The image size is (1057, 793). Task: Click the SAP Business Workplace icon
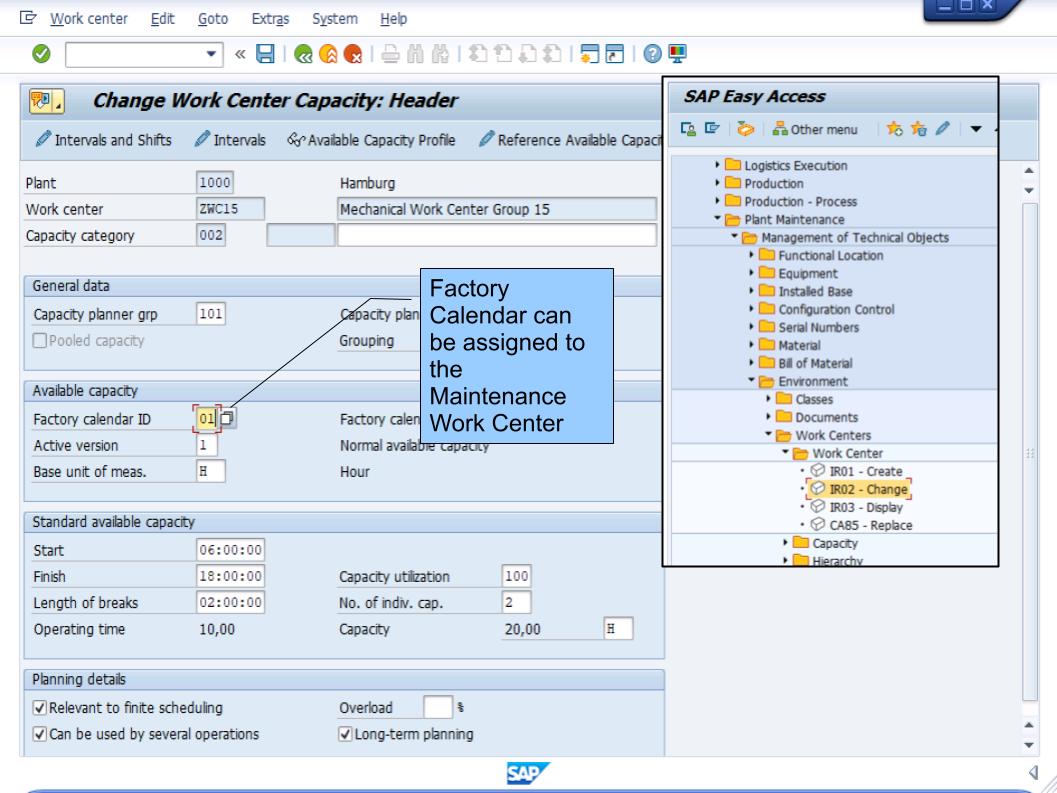745,128
